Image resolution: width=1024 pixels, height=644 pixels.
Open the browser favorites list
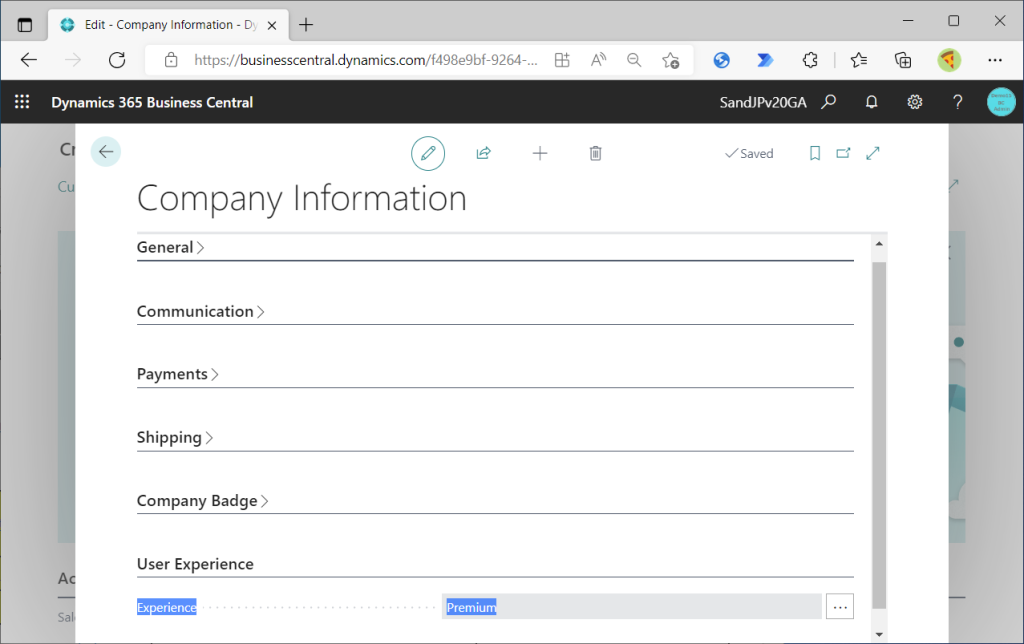pyautogui.click(x=859, y=60)
